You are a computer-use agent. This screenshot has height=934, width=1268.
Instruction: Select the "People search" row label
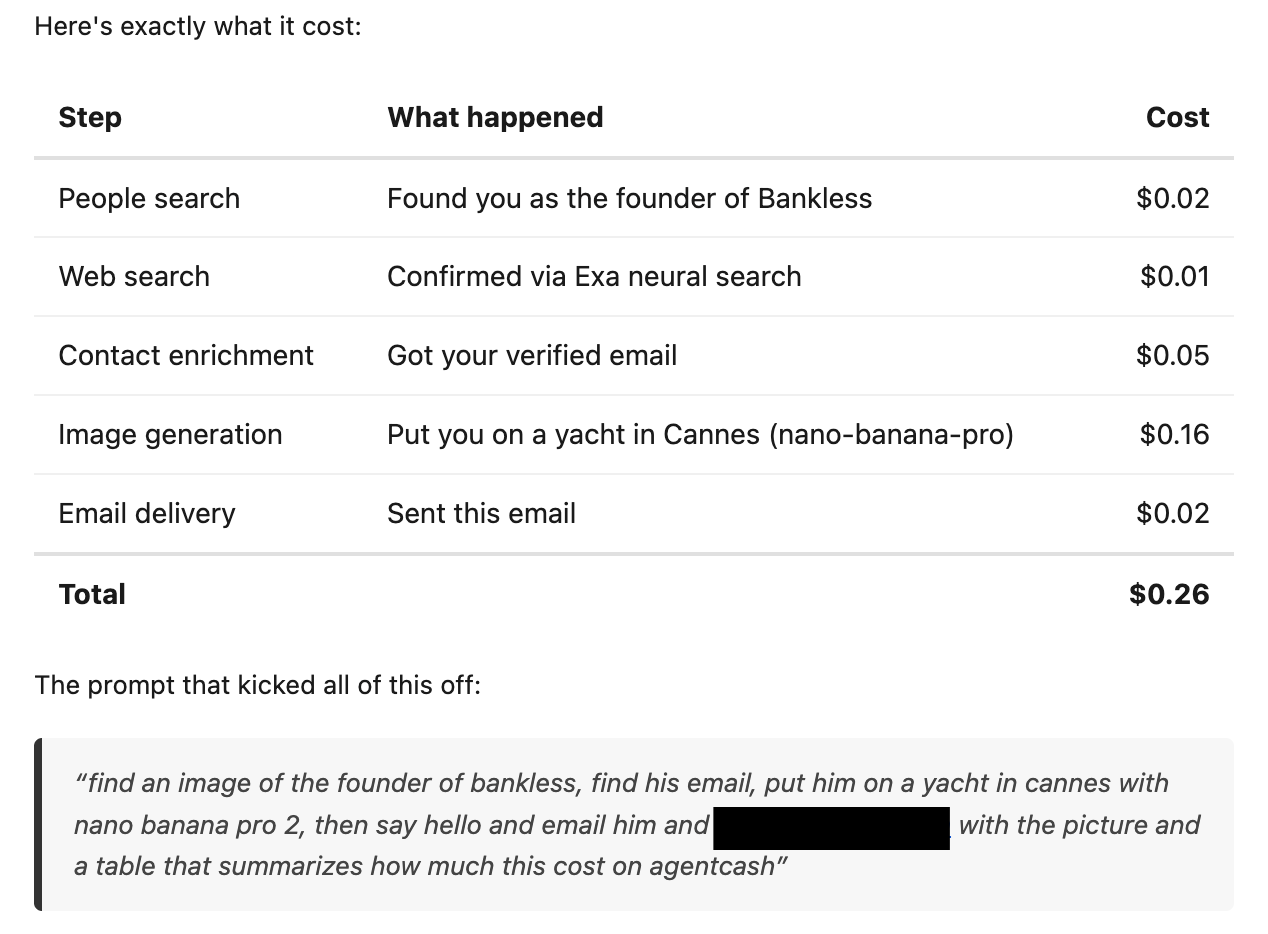pyautogui.click(x=149, y=198)
